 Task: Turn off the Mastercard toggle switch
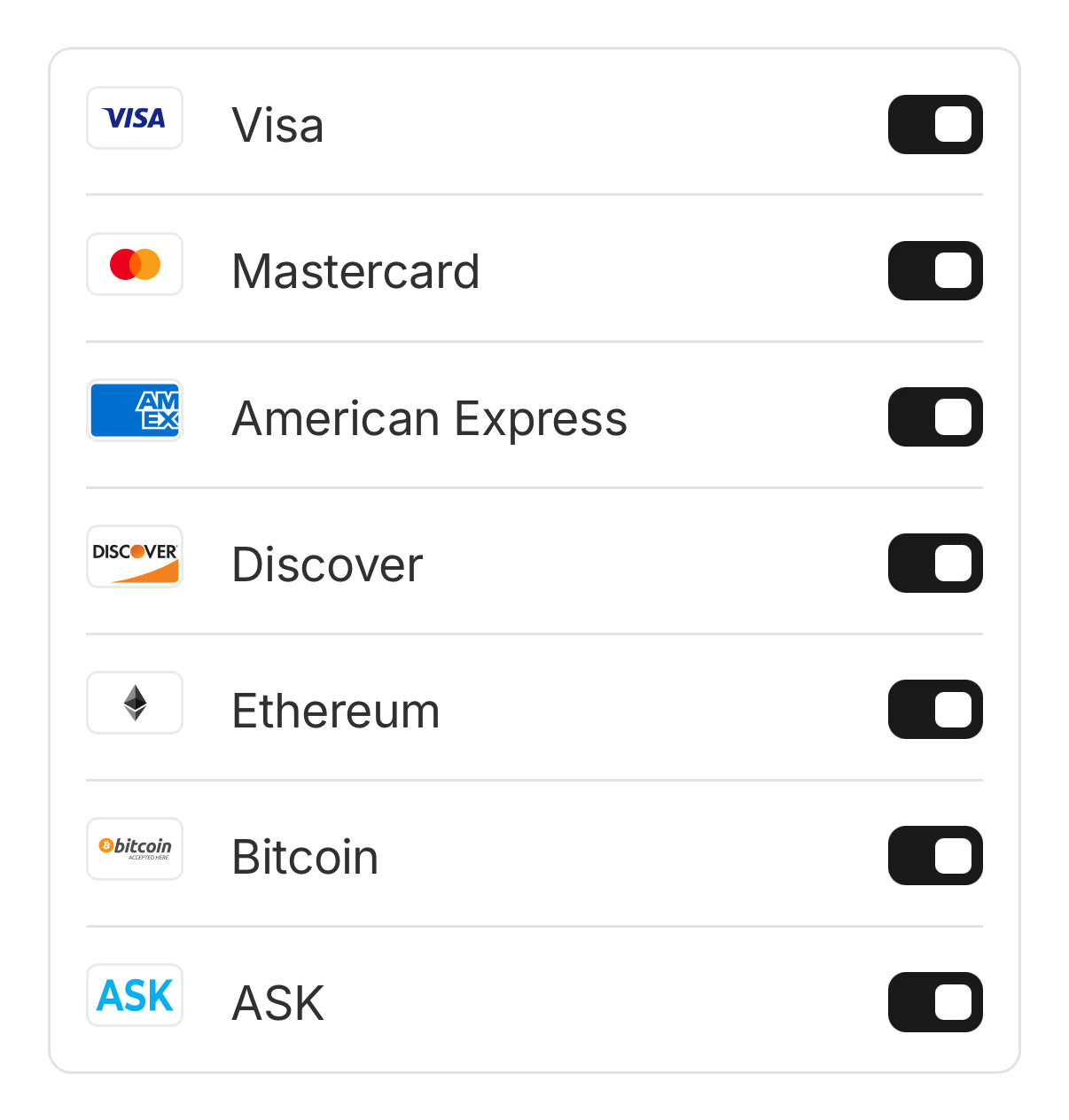point(935,271)
